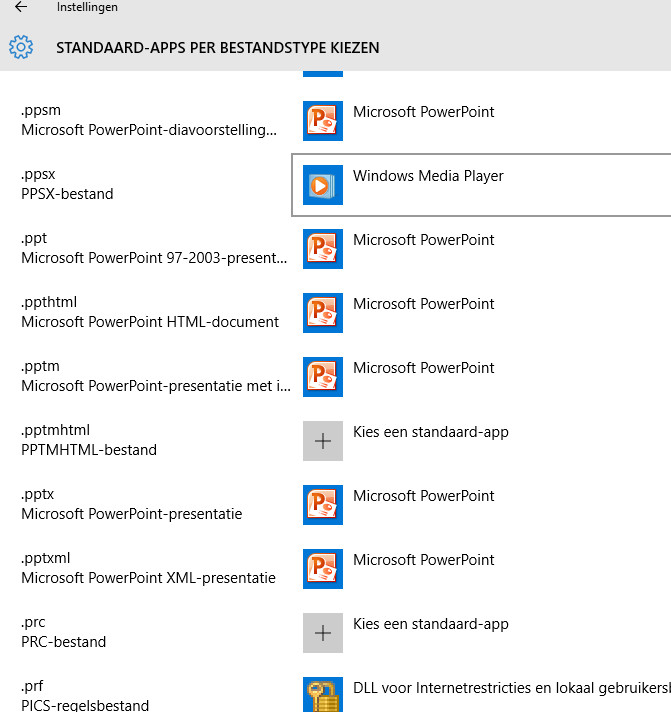
Task: Click the '.prf' extension text
Action: click(32, 687)
